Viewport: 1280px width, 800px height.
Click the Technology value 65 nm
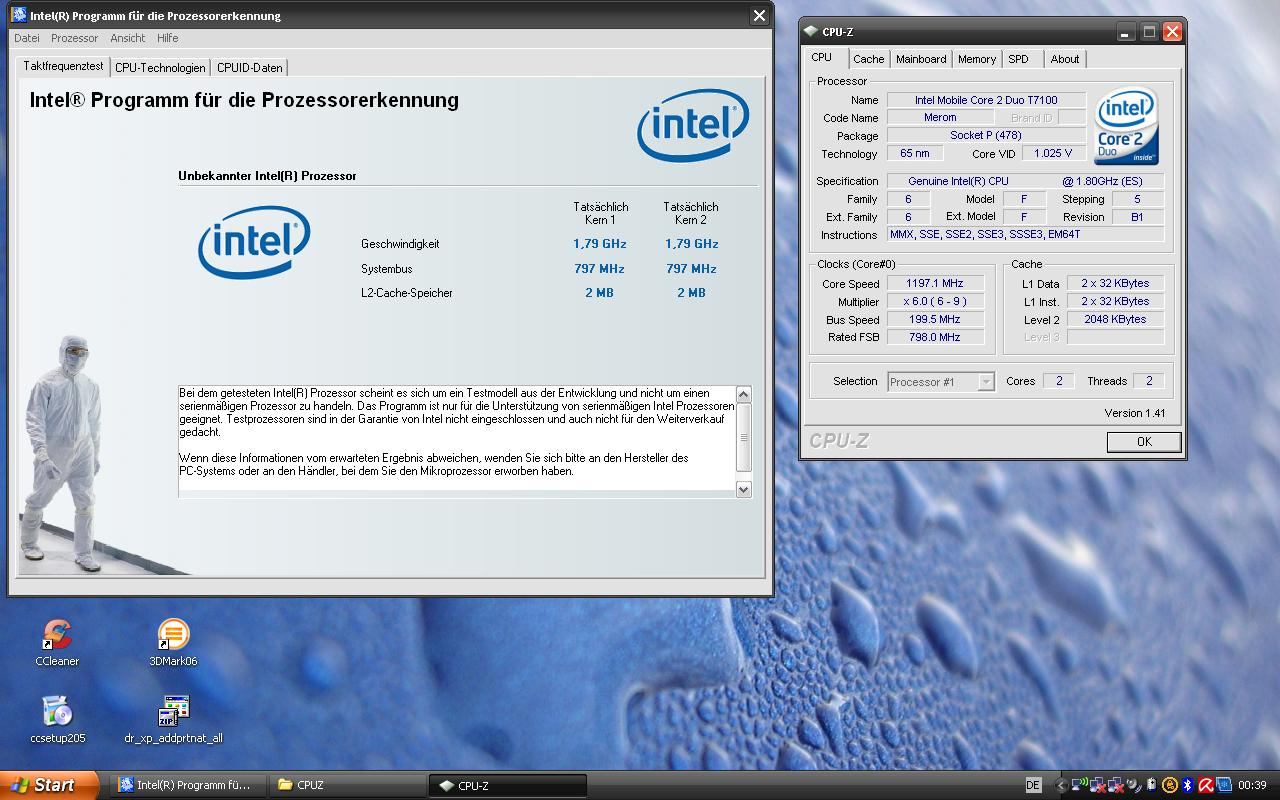click(x=914, y=153)
